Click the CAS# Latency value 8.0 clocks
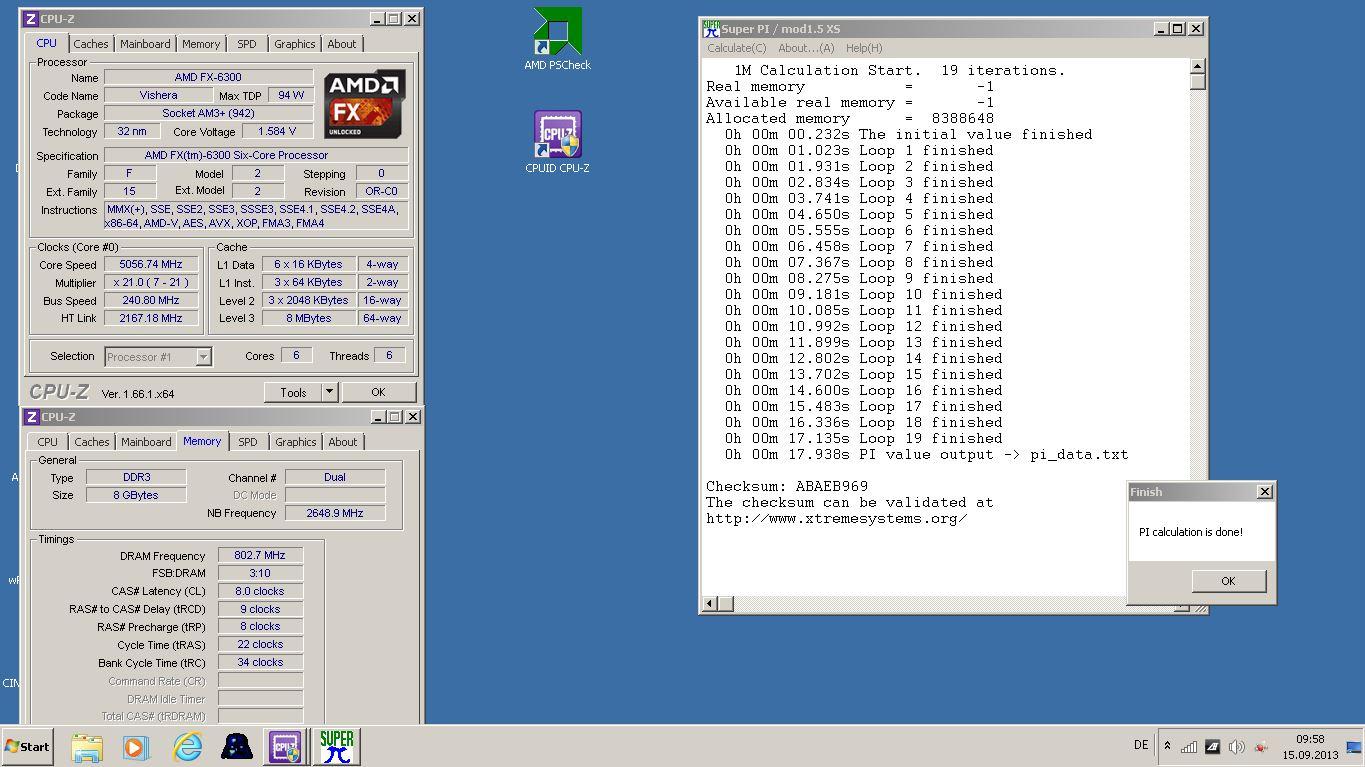Screen dimensions: 1365x767 click(x=260, y=591)
